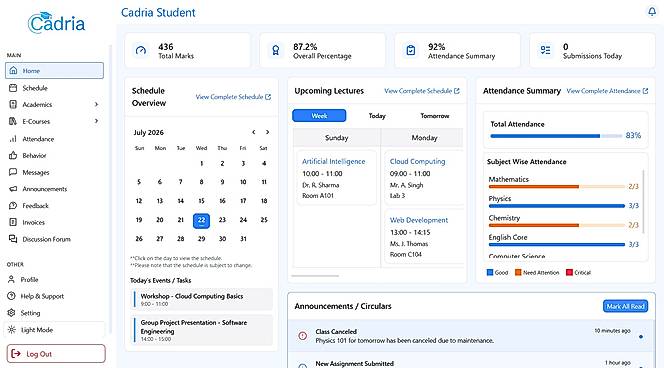Image resolution: width=664 pixels, height=368 pixels.
Task: Click the Behavior thumbs-up icon
Action: [13, 155]
